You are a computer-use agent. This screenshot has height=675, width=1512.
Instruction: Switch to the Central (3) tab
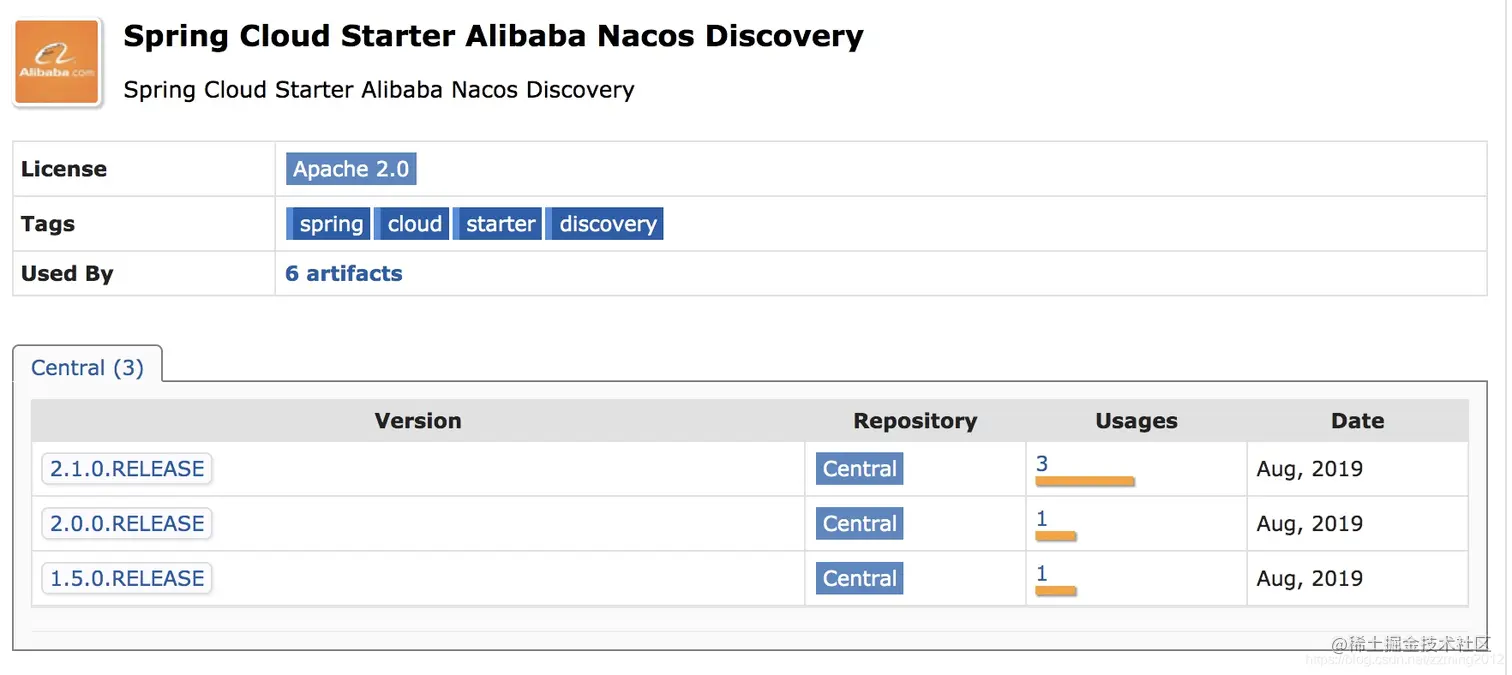(x=87, y=367)
